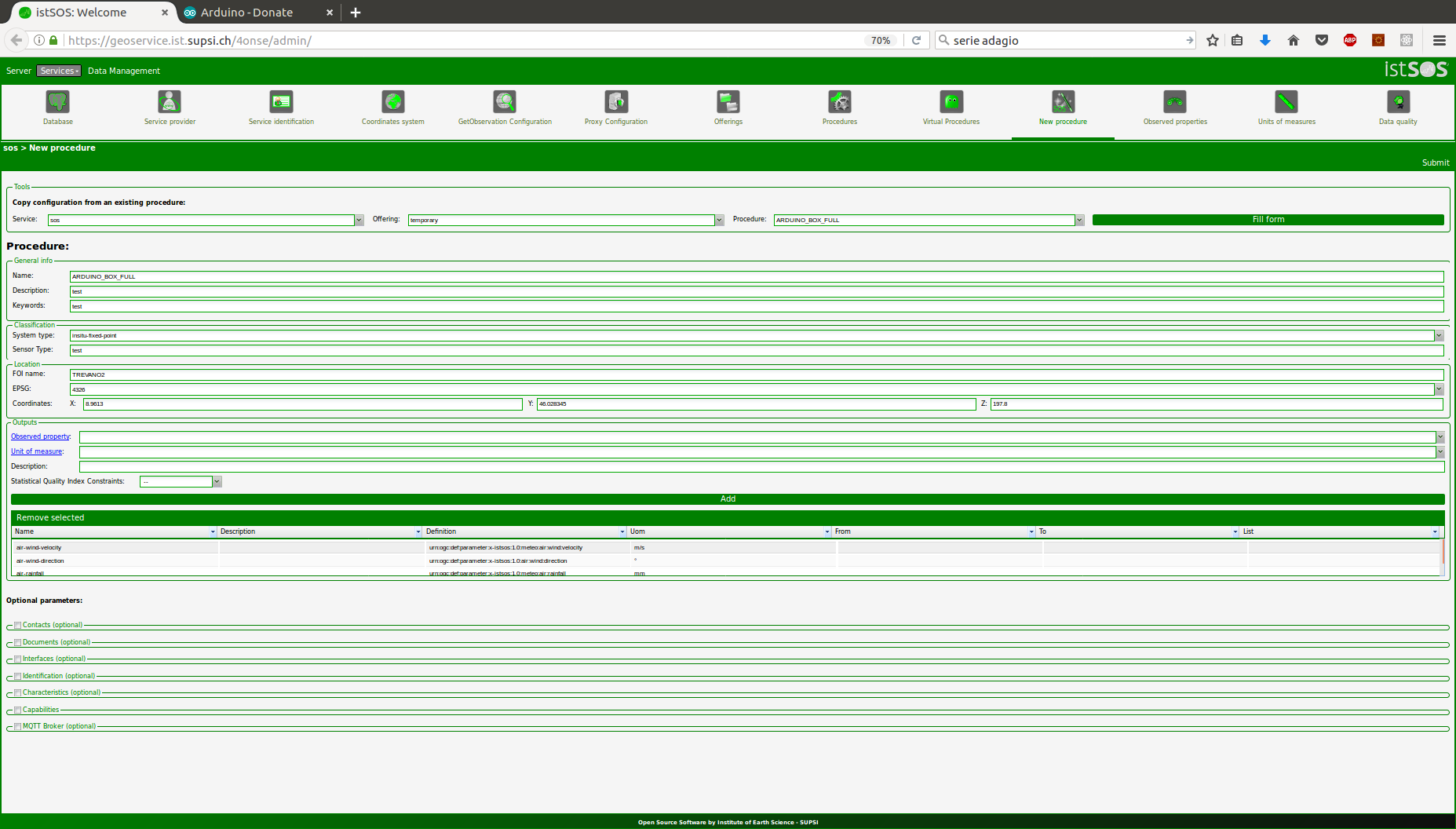
Task: Expand Statistical Quality Index Constraints dropdown
Action: [217, 482]
